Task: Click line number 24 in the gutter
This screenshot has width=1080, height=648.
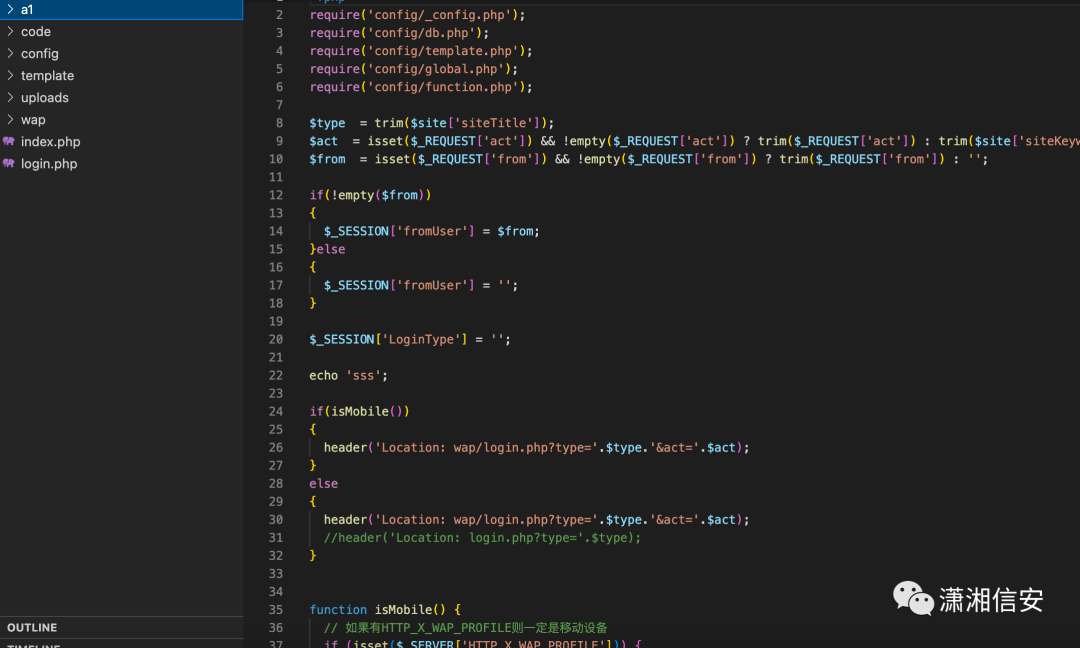Action: 276,411
